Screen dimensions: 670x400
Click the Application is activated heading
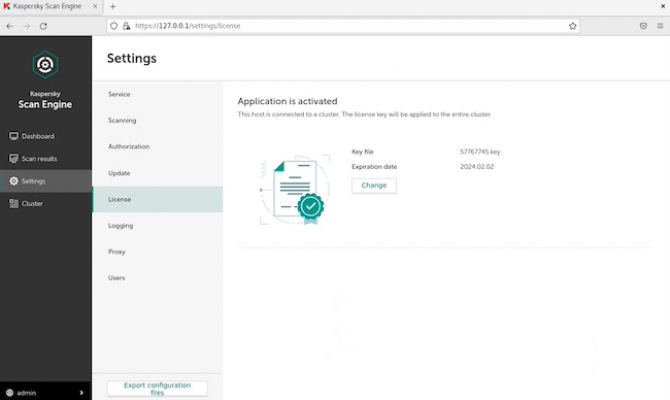[x=287, y=101]
